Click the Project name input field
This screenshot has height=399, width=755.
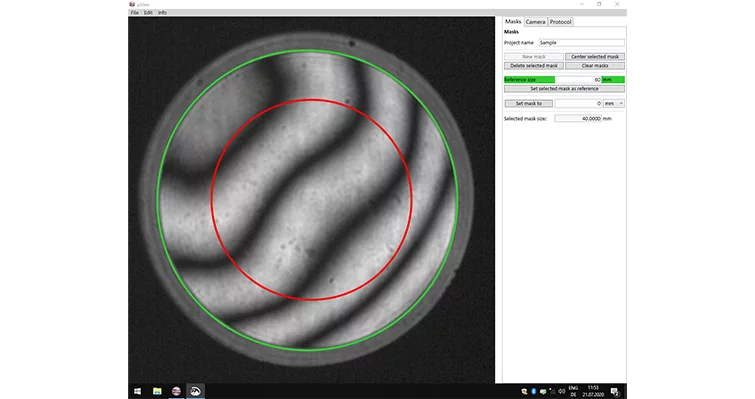(x=581, y=42)
